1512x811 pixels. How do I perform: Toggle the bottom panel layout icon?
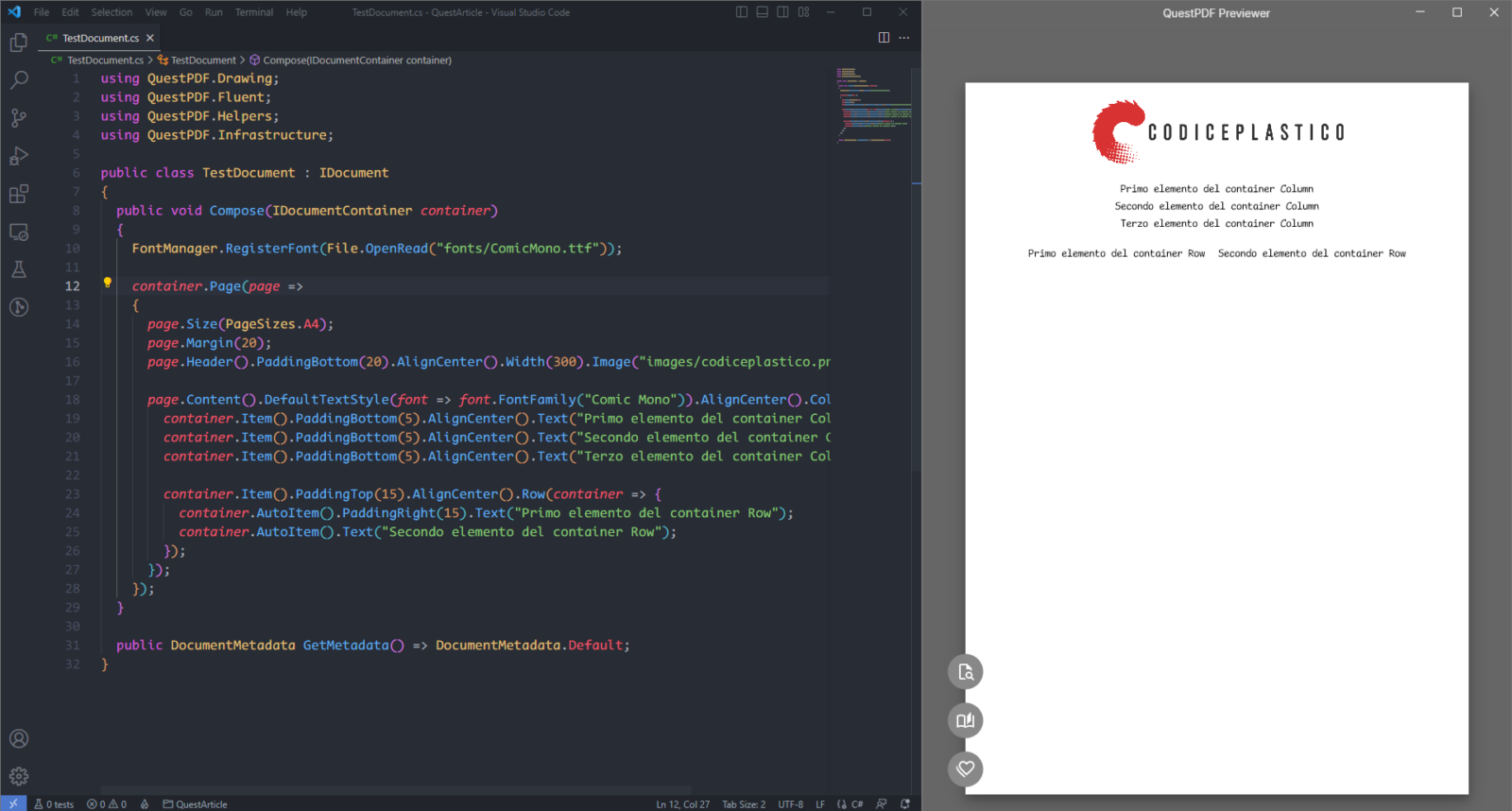point(763,12)
